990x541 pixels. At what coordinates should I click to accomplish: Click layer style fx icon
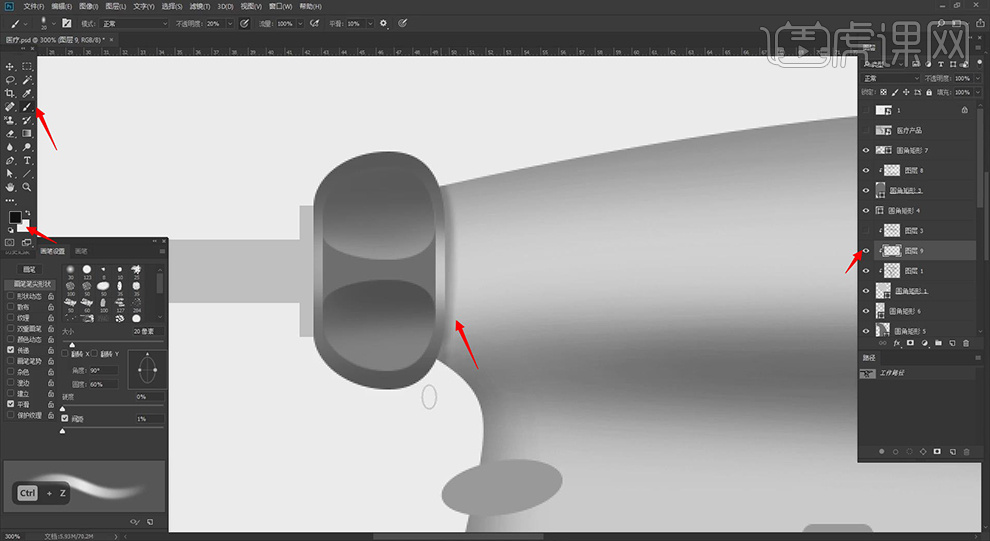(x=897, y=343)
